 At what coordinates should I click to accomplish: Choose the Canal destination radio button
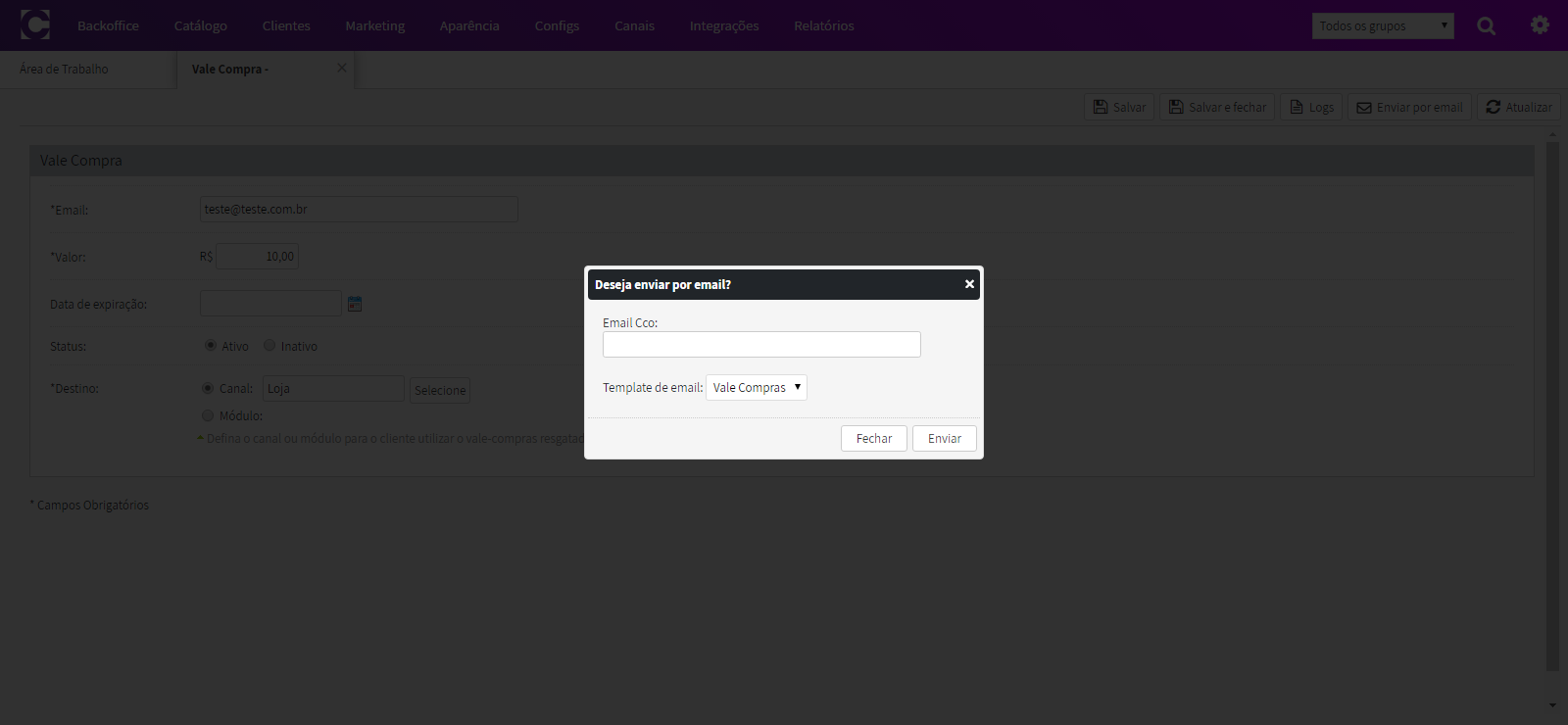tap(208, 388)
